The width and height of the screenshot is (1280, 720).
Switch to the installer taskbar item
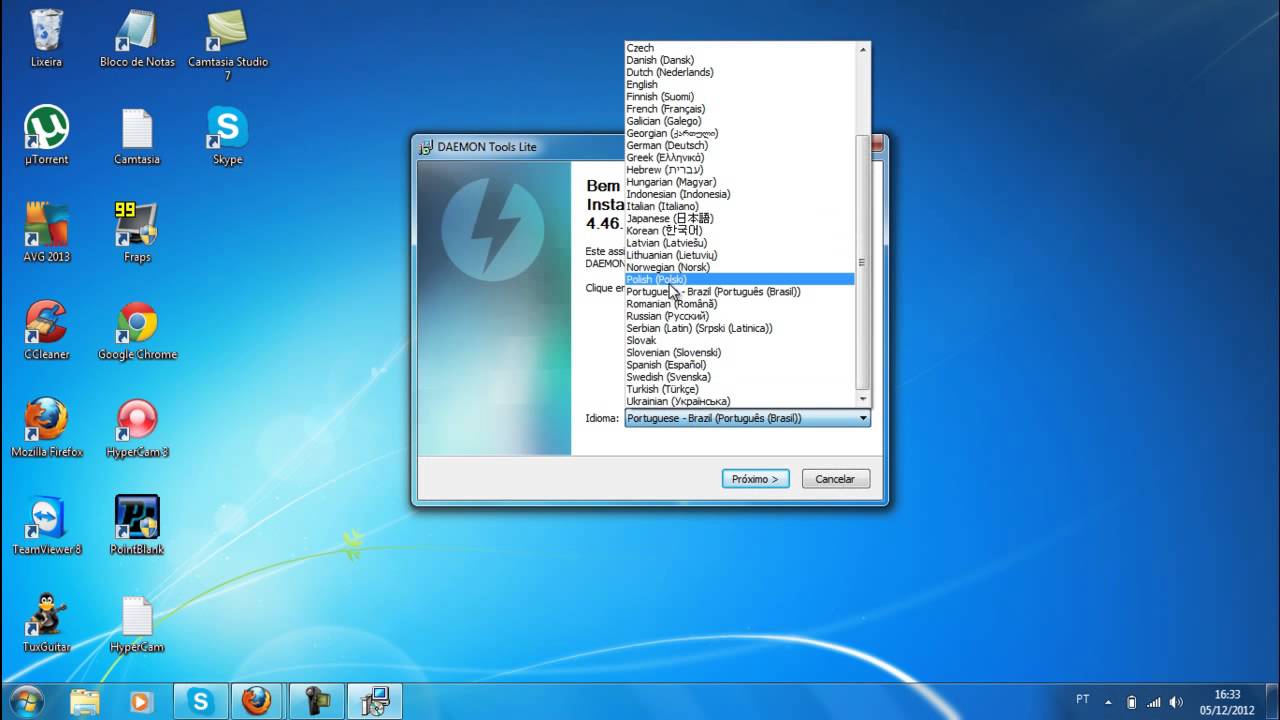pyautogui.click(x=375, y=701)
